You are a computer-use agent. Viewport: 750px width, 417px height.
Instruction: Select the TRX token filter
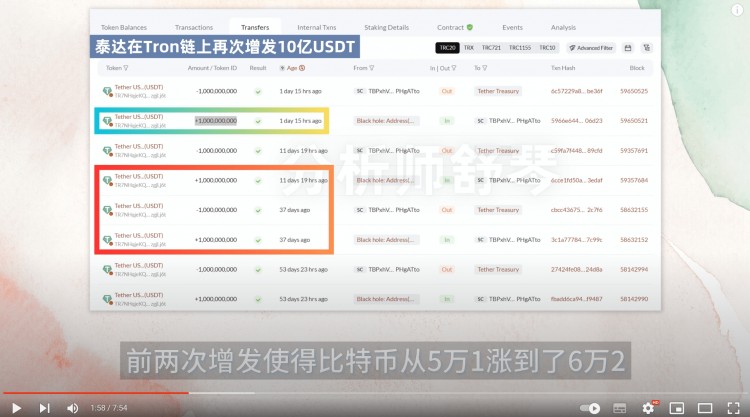tap(469, 48)
